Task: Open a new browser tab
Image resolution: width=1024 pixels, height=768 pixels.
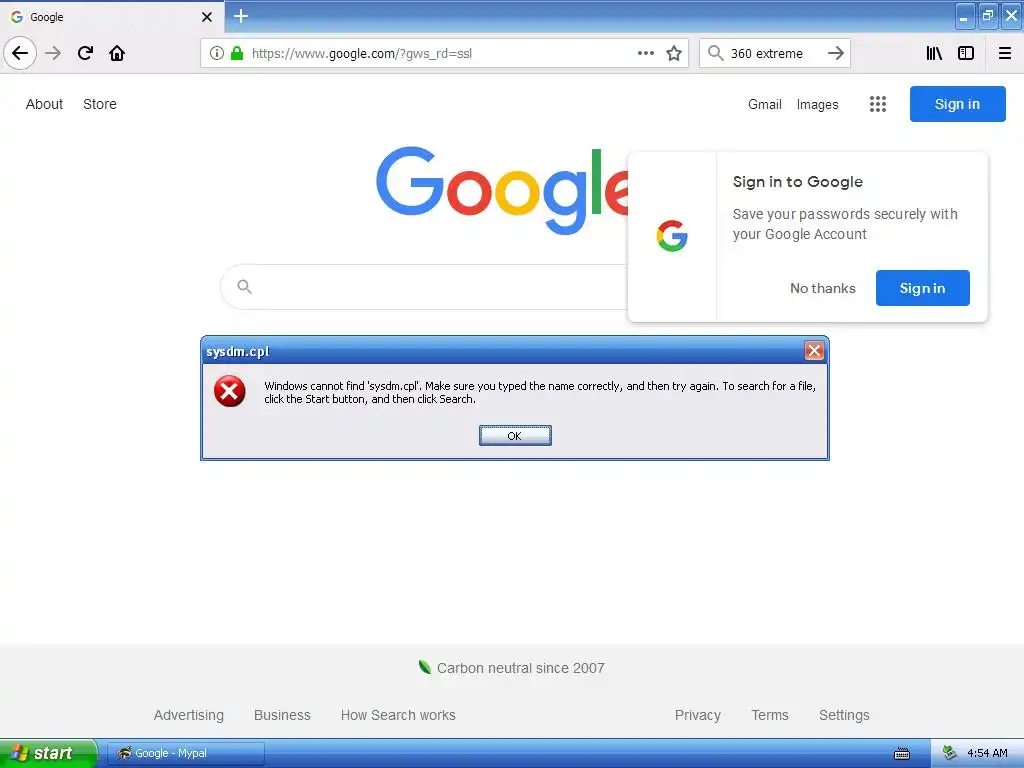Action: pyautogui.click(x=240, y=16)
